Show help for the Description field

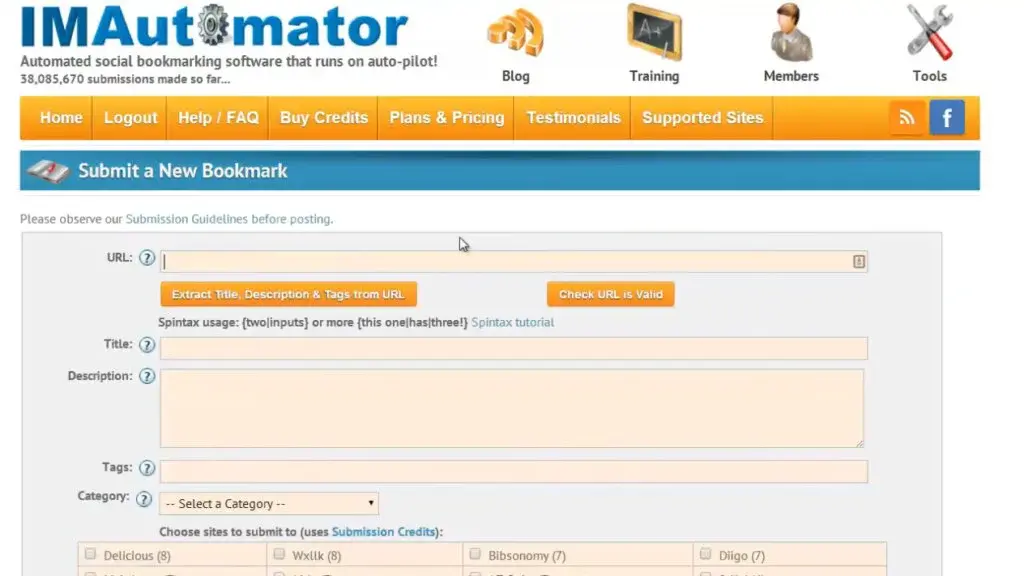(147, 376)
